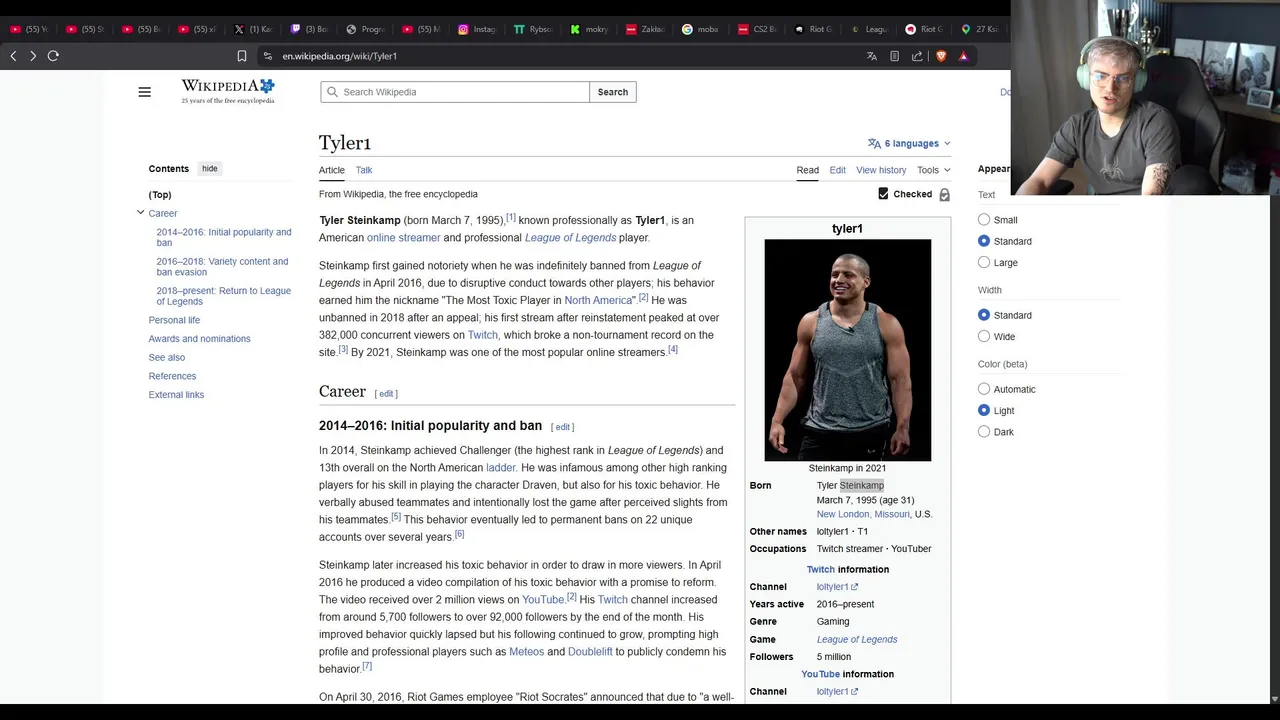Select Small text size radio button
Screen dimensions: 1280x720
tap(984, 220)
